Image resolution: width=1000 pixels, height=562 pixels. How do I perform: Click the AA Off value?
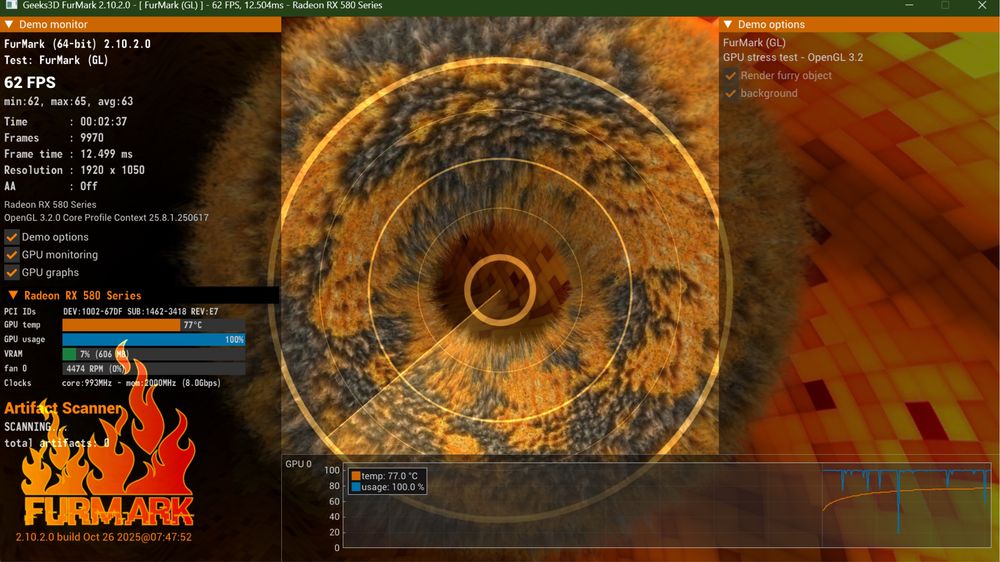[x=89, y=186]
